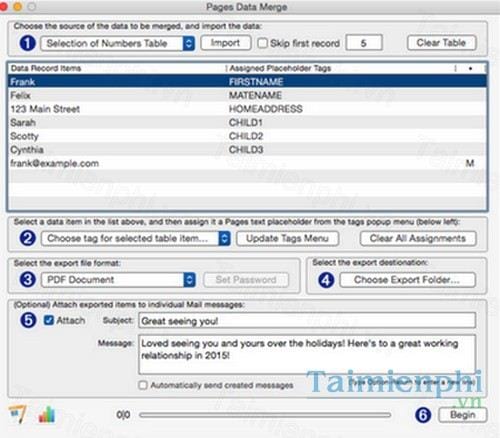Select the frank@example.com row
The height and width of the screenshot is (438, 500).
247,163
